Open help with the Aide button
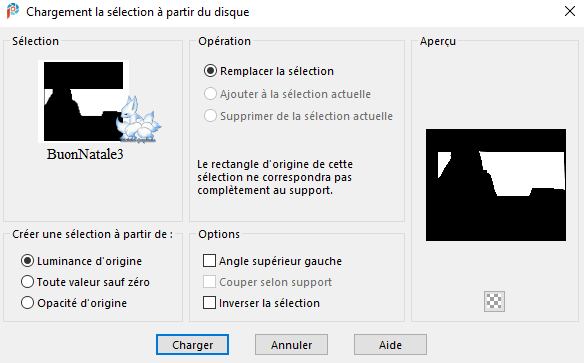Viewport: 584px width, 363px height. pyautogui.click(x=390, y=345)
